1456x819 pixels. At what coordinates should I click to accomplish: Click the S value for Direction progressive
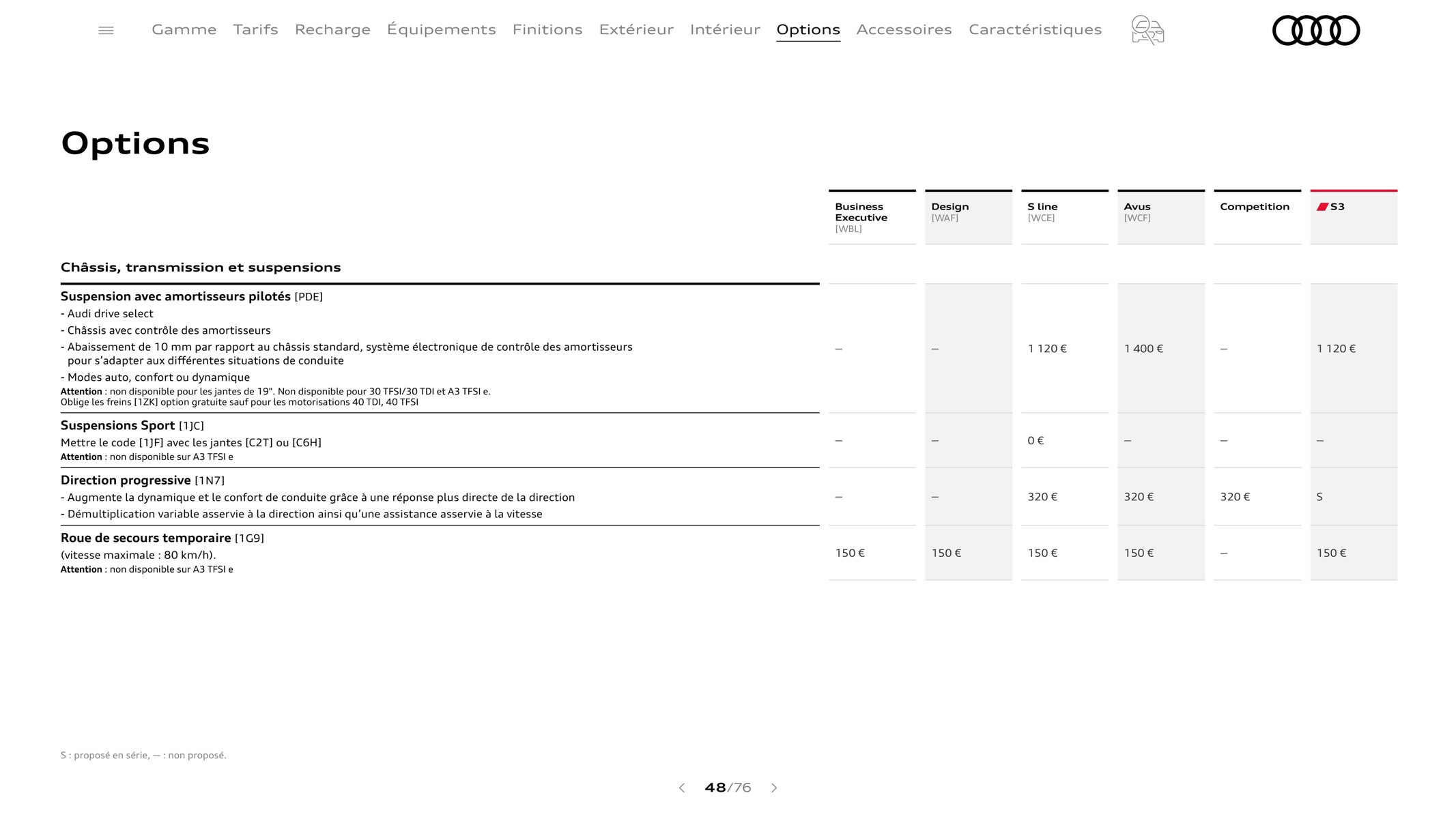(x=1319, y=497)
